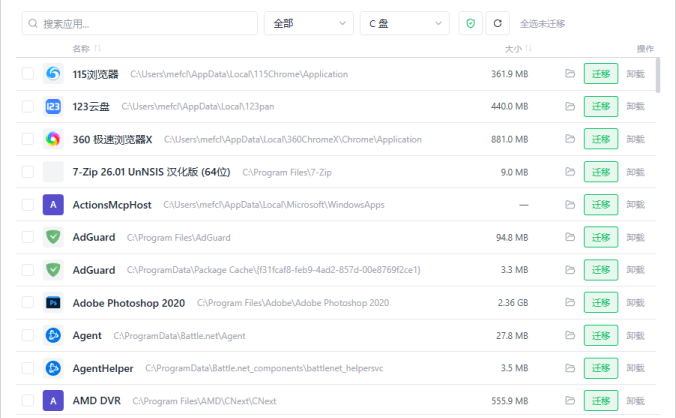Click the green shield icon button
Image resolution: width=676 pixels, height=418 pixels.
pos(470,23)
